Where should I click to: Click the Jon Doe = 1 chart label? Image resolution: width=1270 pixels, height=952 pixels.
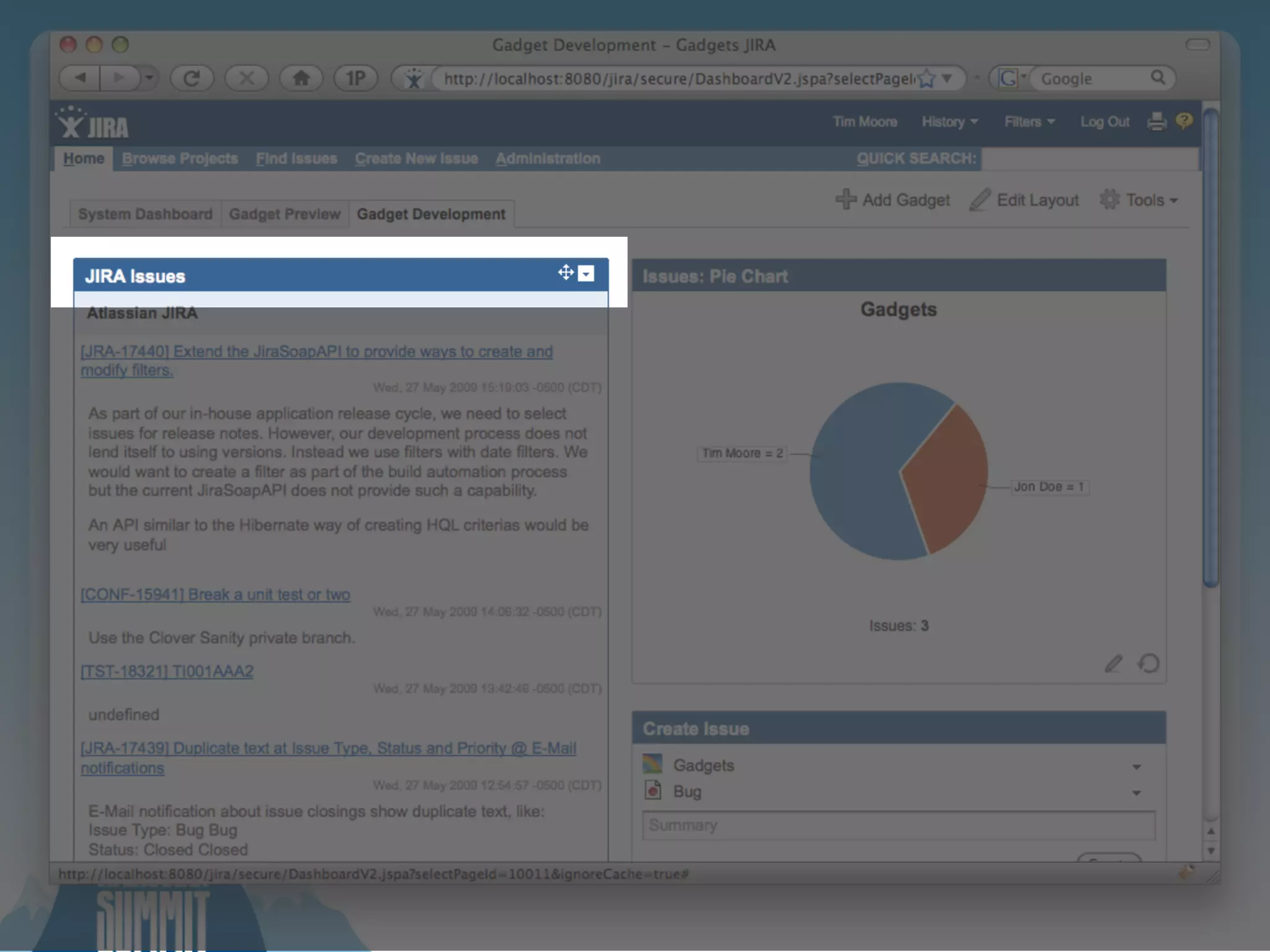1049,487
